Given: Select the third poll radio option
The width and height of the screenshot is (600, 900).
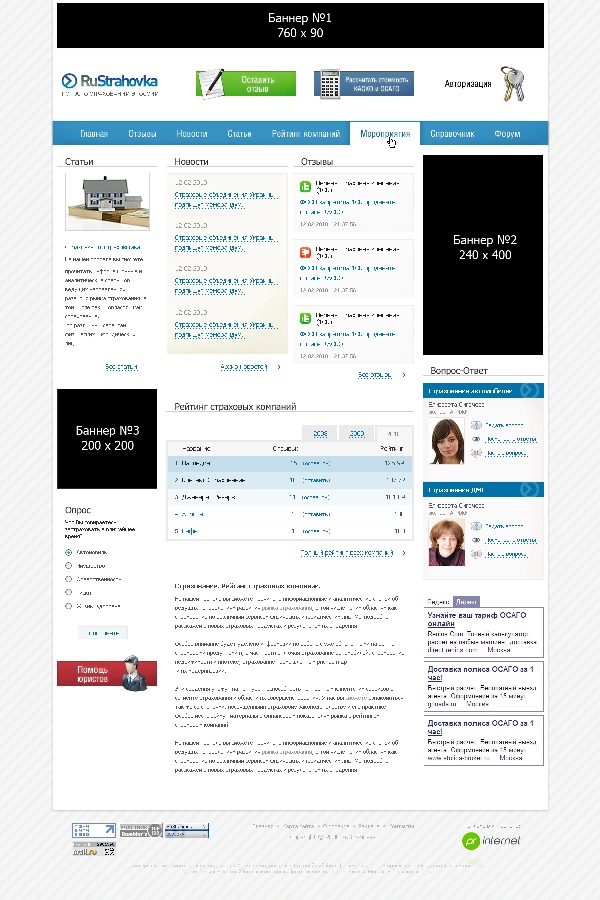Looking at the screenshot, I should coord(68,579).
